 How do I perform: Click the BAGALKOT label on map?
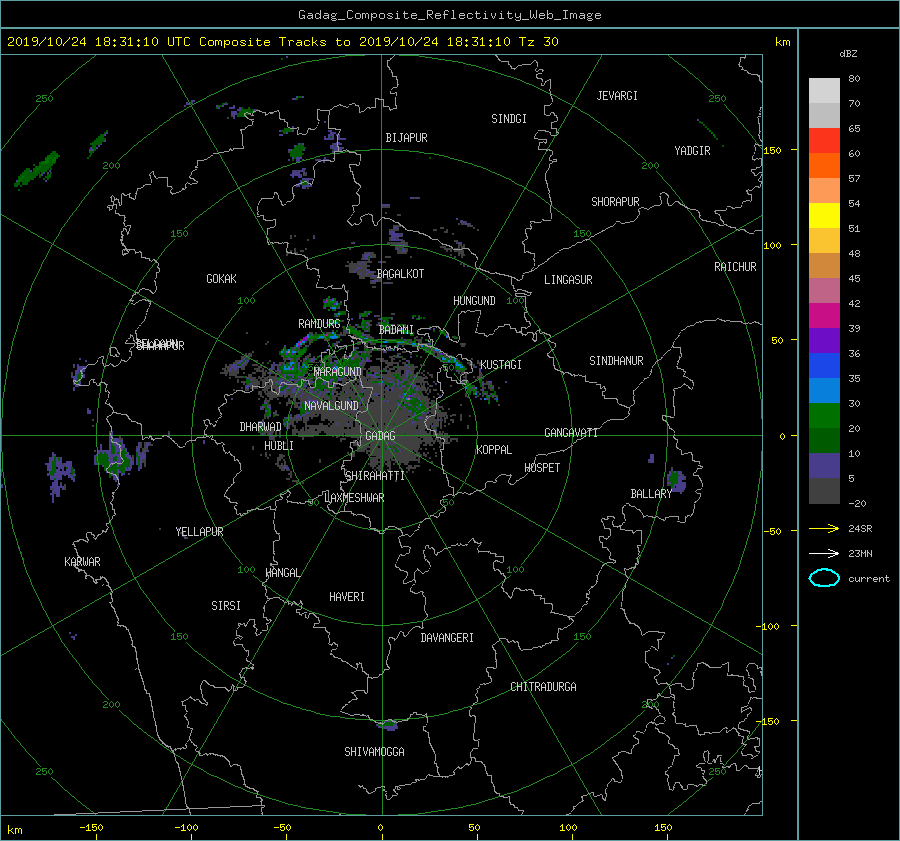(400, 274)
